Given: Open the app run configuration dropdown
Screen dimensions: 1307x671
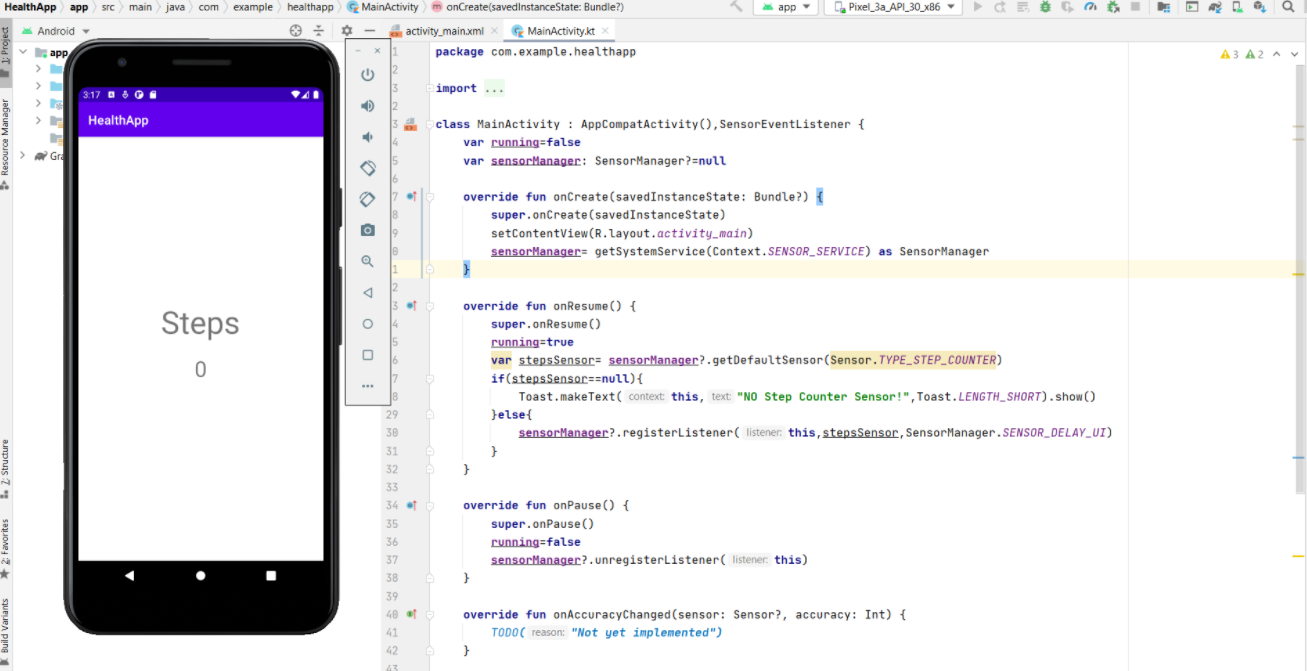Looking at the screenshot, I should [x=786, y=7].
